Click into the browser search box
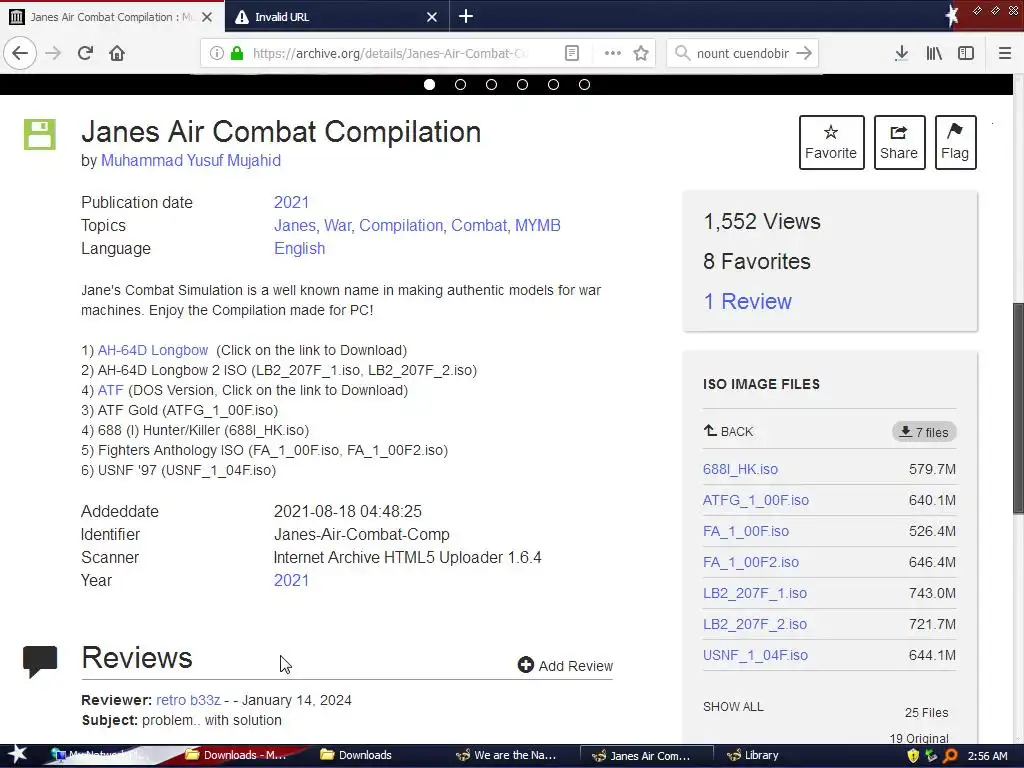Viewport: 1024px width, 768px height. click(742, 53)
